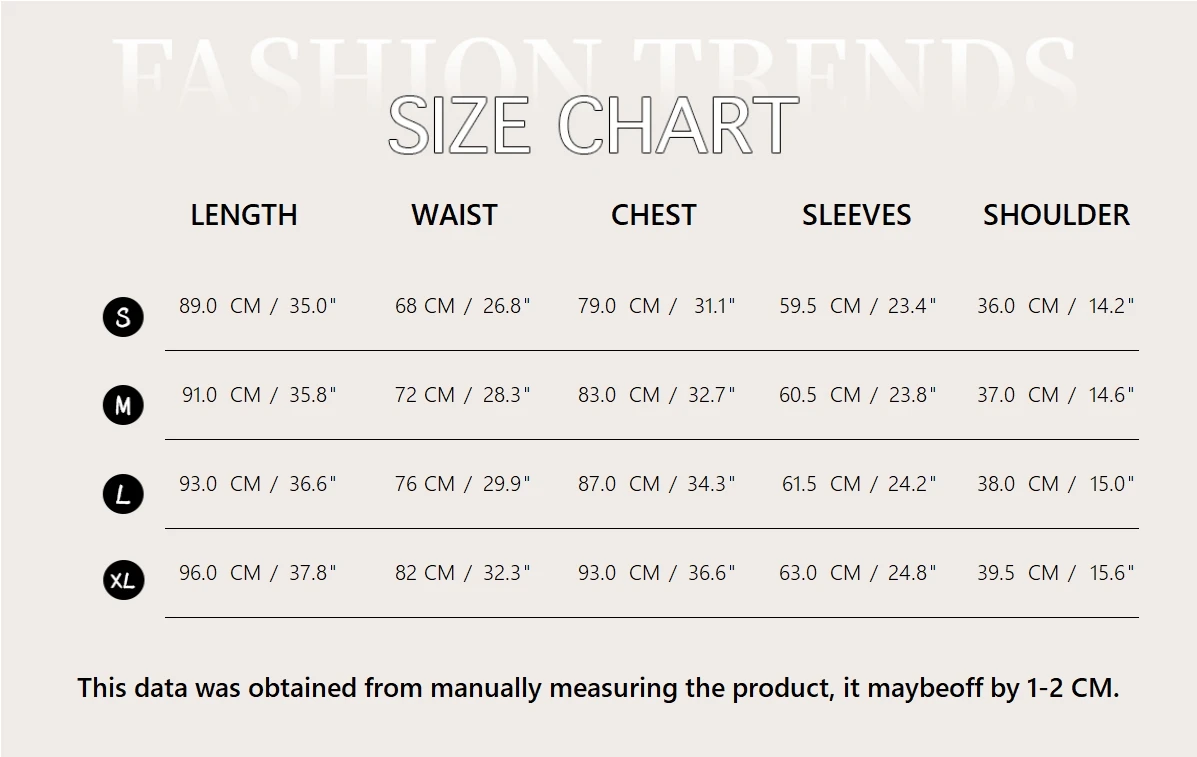Viewport: 1197px width, 757px height.
Task: Click the size L chest value 87.0 CM
Action: [x=619, y=484]
